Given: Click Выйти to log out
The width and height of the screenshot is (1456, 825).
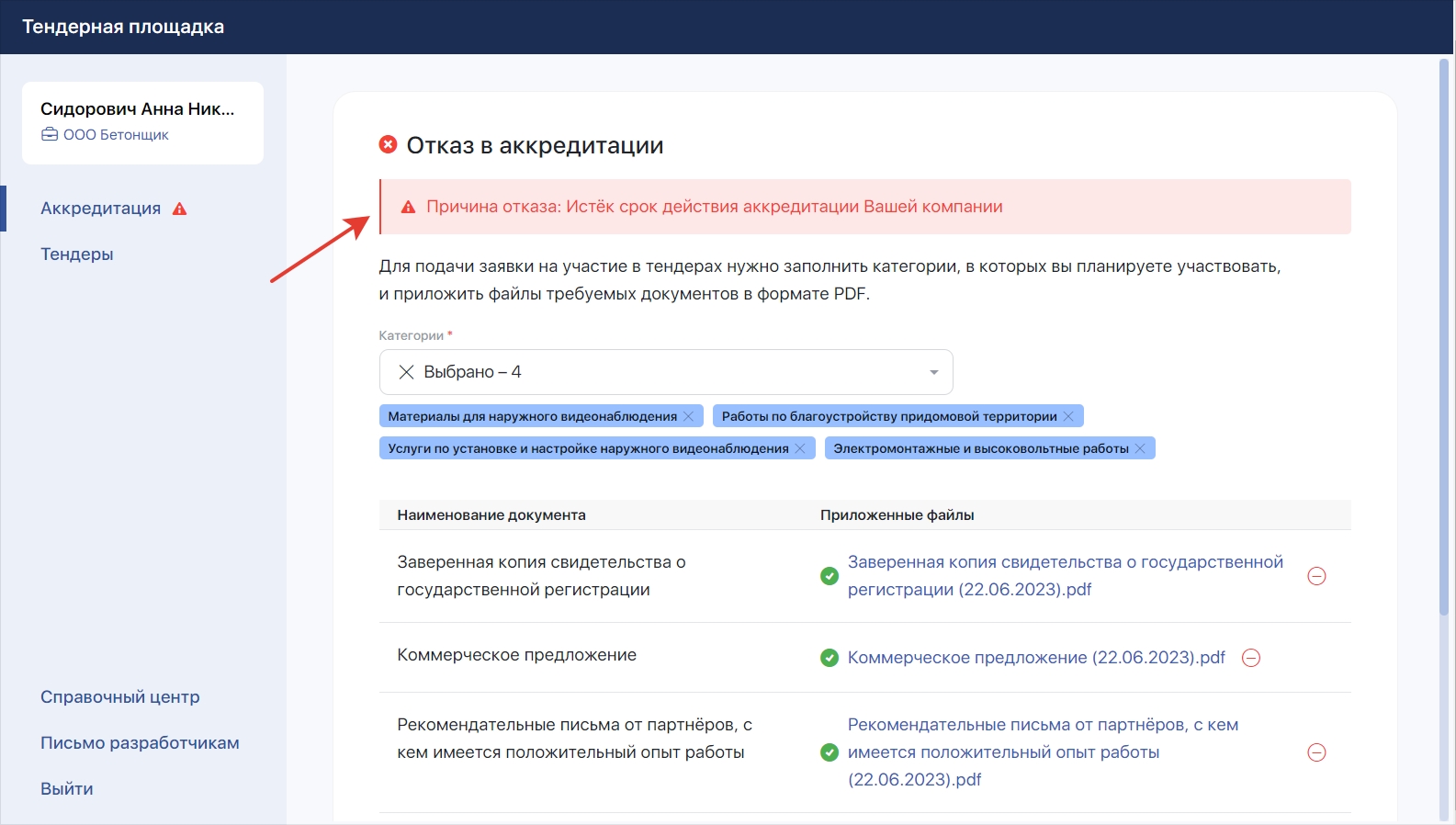Looking at the screenshot, I should (x=67, y=789).
